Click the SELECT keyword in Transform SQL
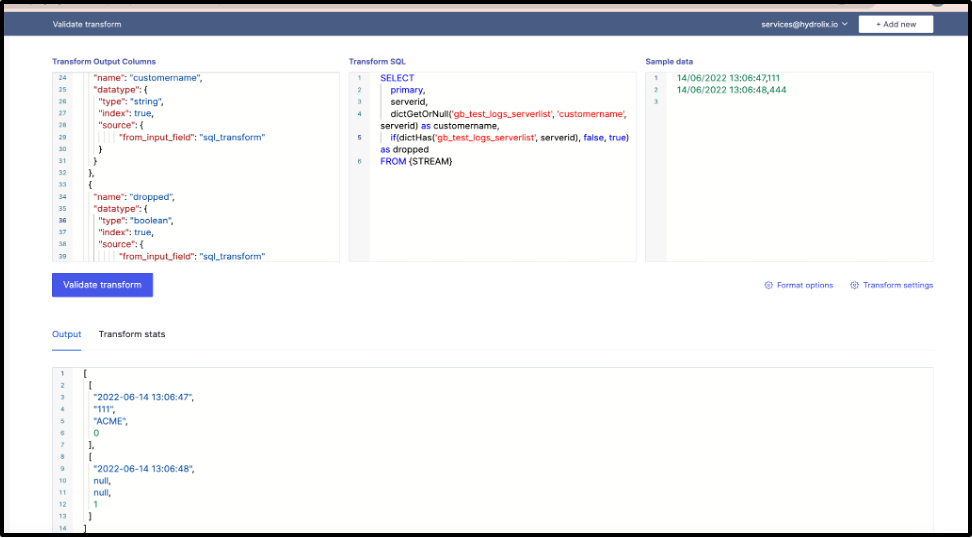Screen dimensions: 972x538 coord(397,78)
